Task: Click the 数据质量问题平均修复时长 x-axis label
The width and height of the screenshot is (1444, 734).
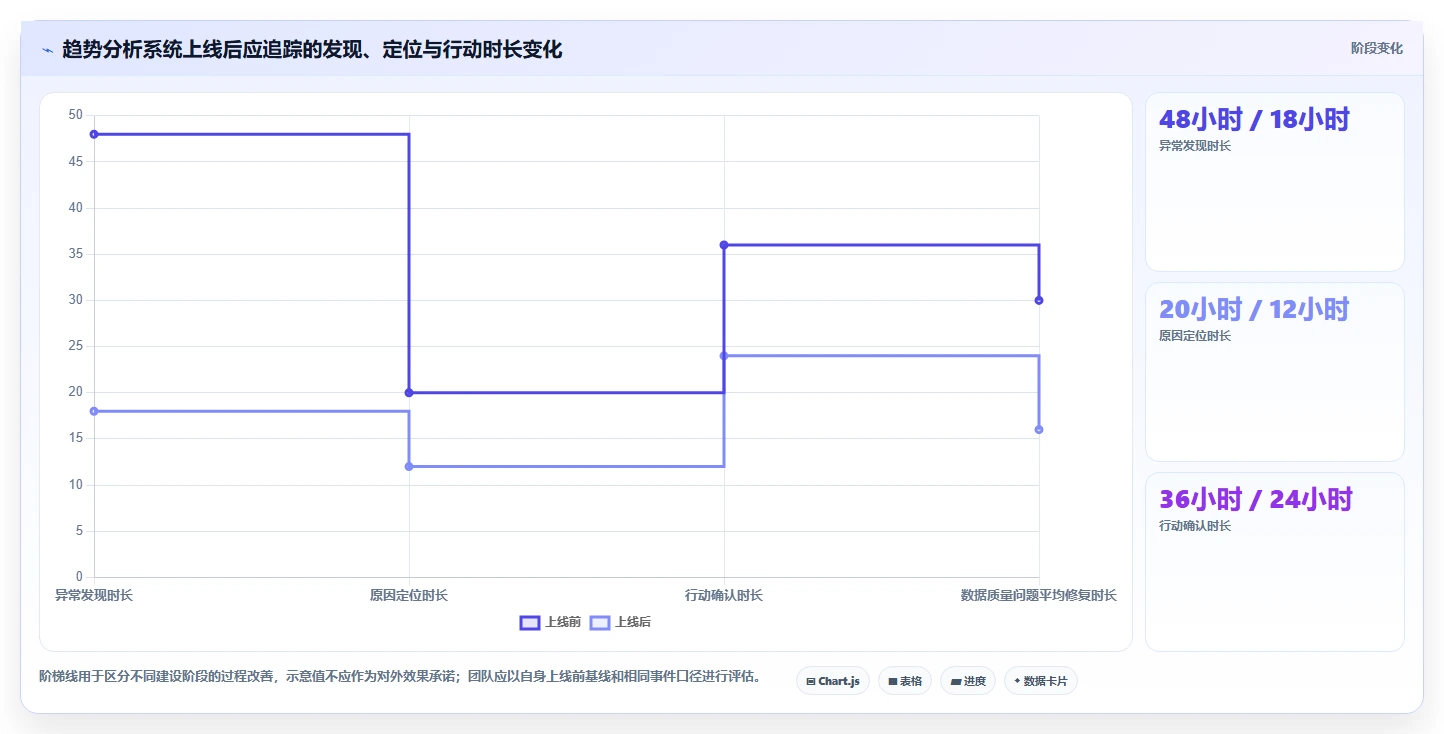Action: (1039, 595)
